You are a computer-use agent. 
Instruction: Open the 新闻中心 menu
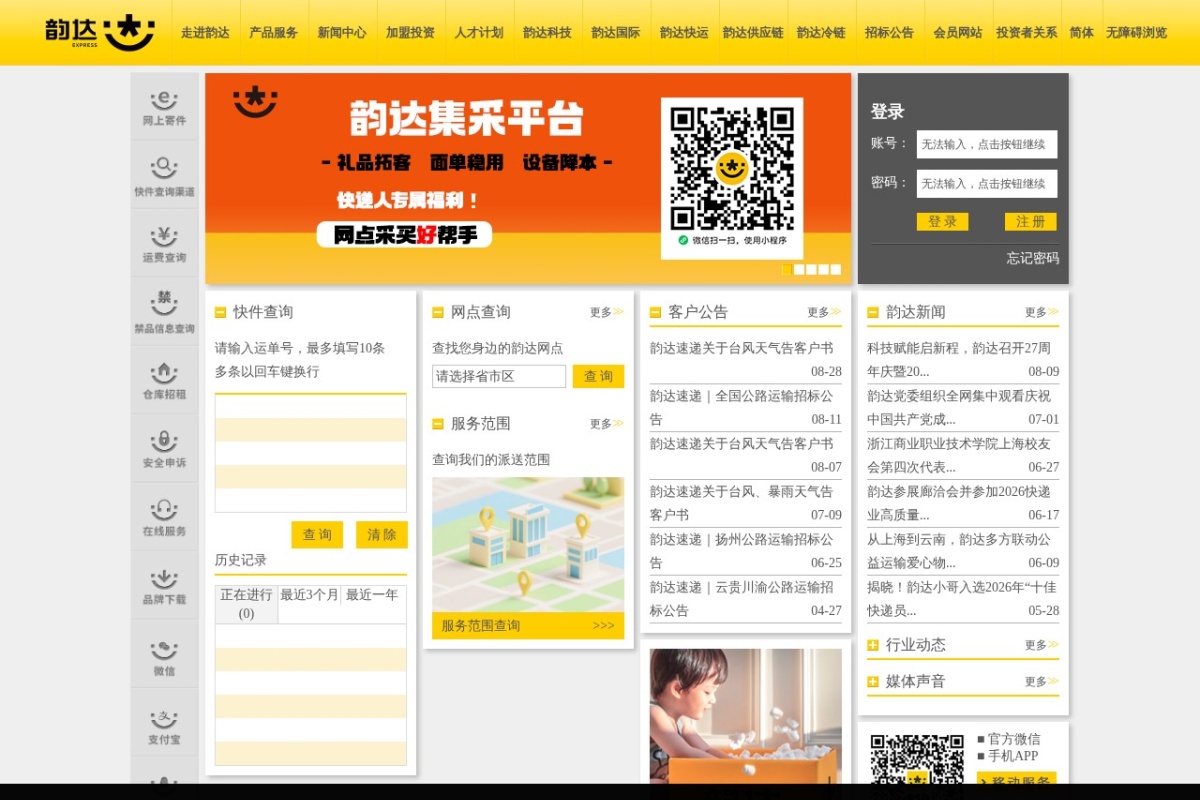click(x=342, y=32)
